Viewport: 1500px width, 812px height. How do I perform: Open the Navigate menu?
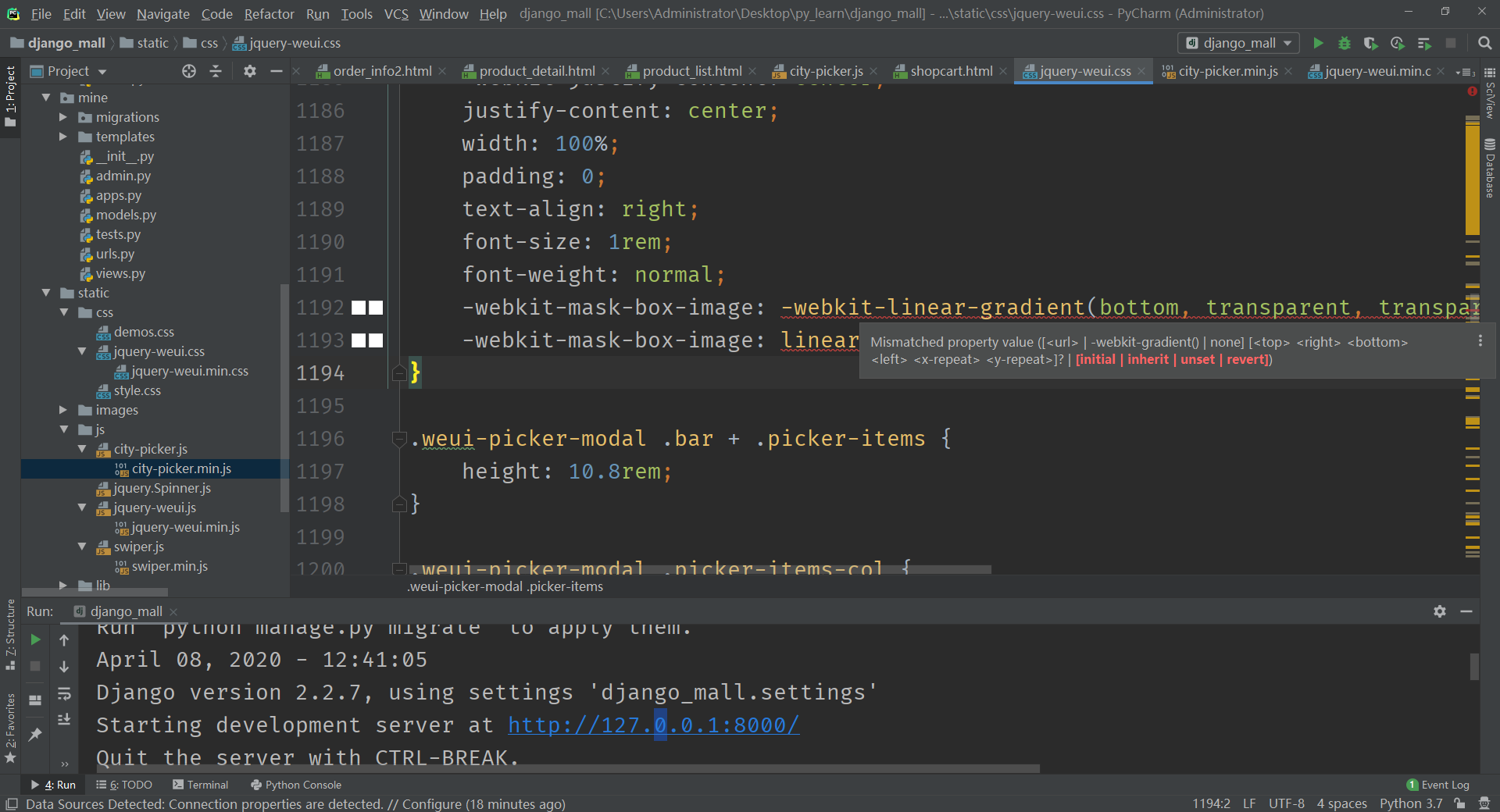tap(162, 14)
